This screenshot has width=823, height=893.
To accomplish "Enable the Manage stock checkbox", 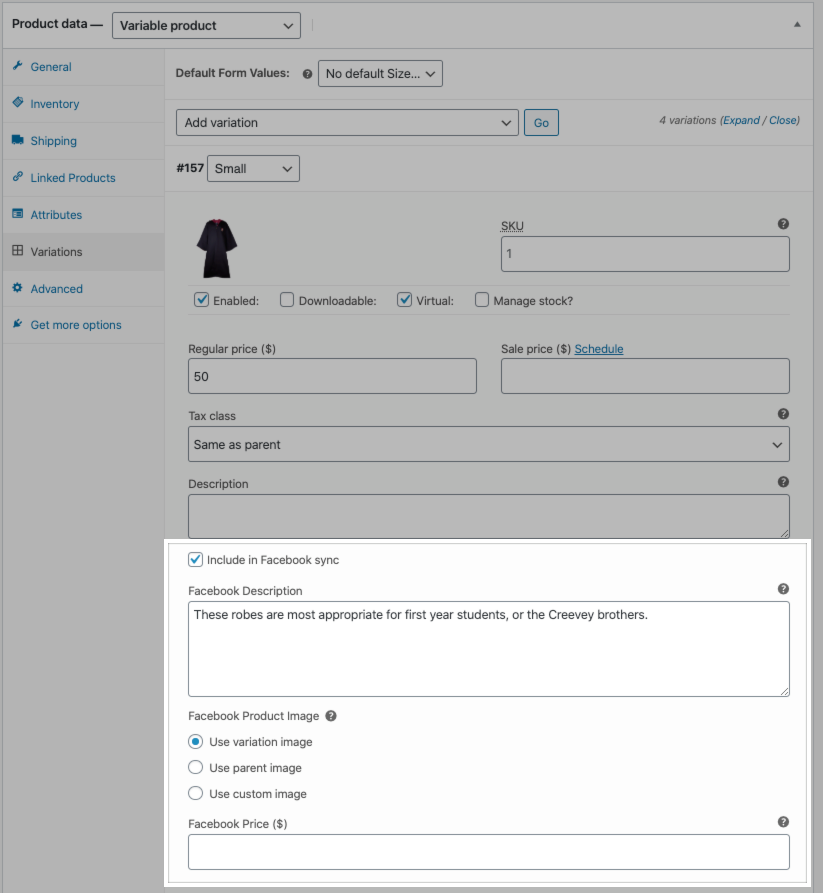I will pyautogui.click(x=482, y=300).
